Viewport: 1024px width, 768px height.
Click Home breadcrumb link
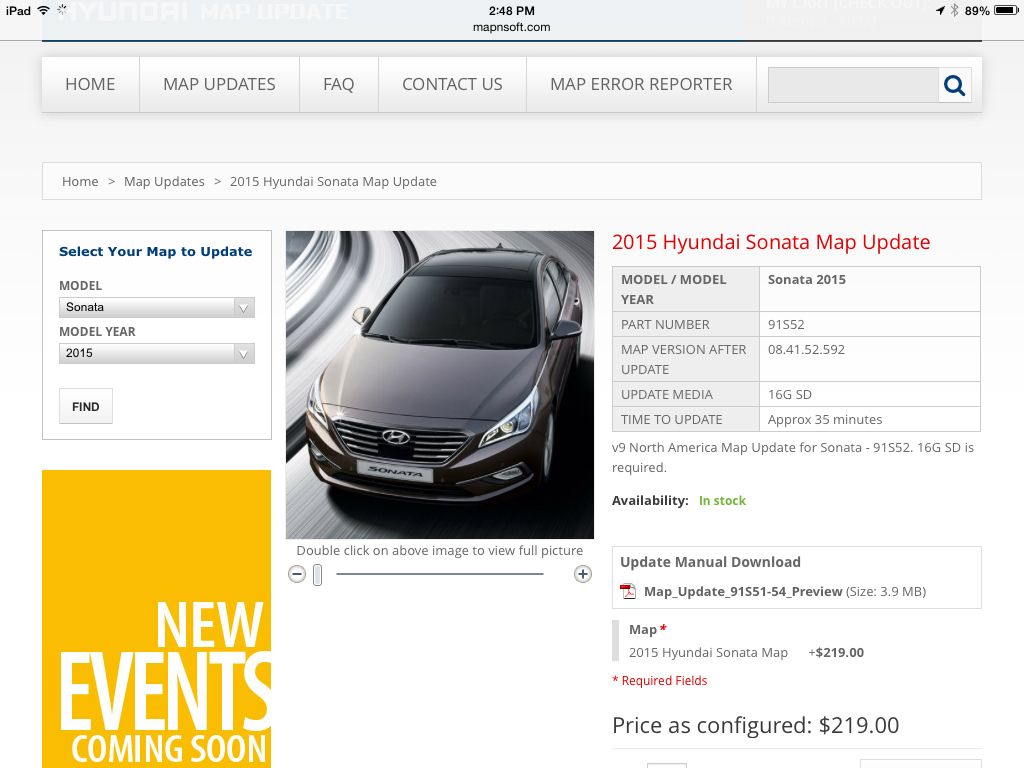click(80, 182)
